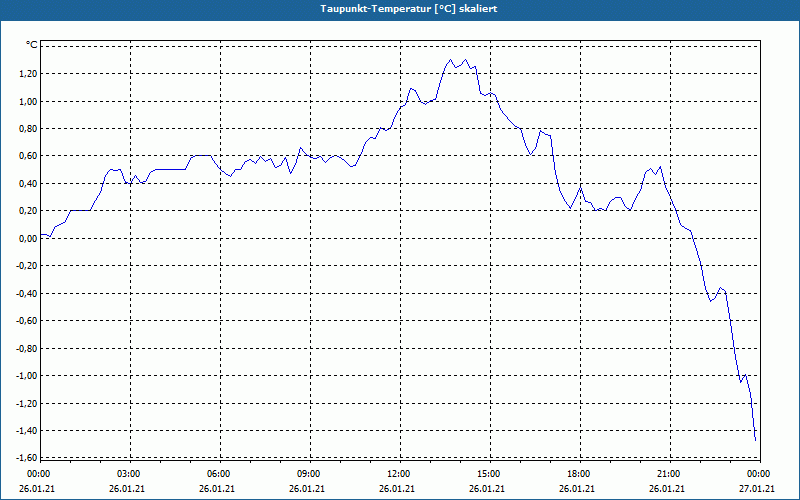
Task: Select the zero value "0,00" on the y-axis
Action: [x=30, y=239]
